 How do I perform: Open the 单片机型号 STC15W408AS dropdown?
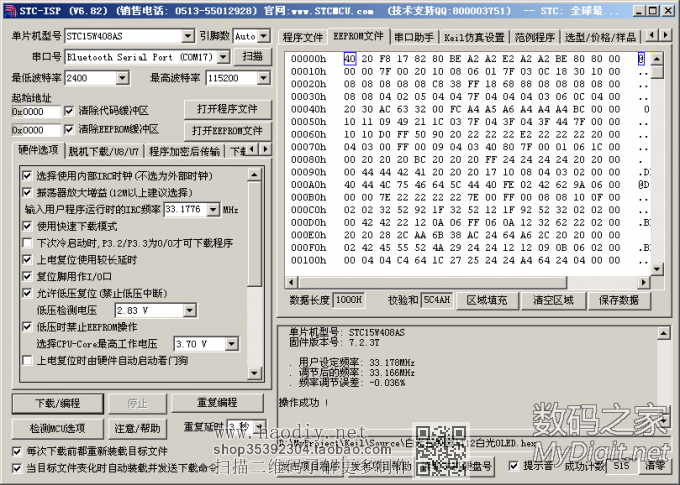coord(187,36)
